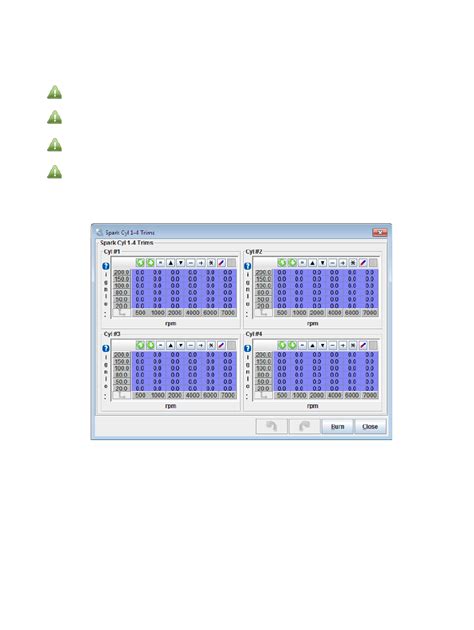Click the Cyl #2 fetch-from-ECU green icon
This screenshot has width=474, height=630.
[x=282, y=263]
